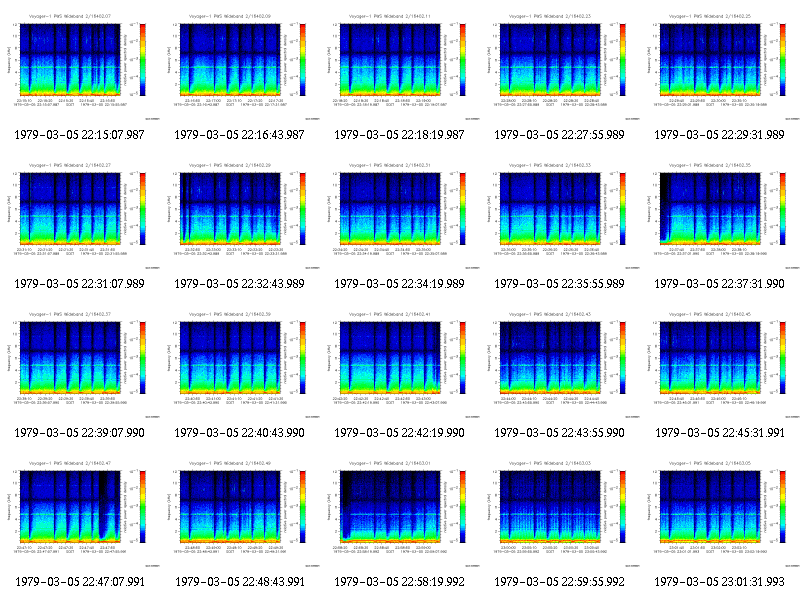Click the caption 1979-03-05 22:39:07.990

point(80,433)
